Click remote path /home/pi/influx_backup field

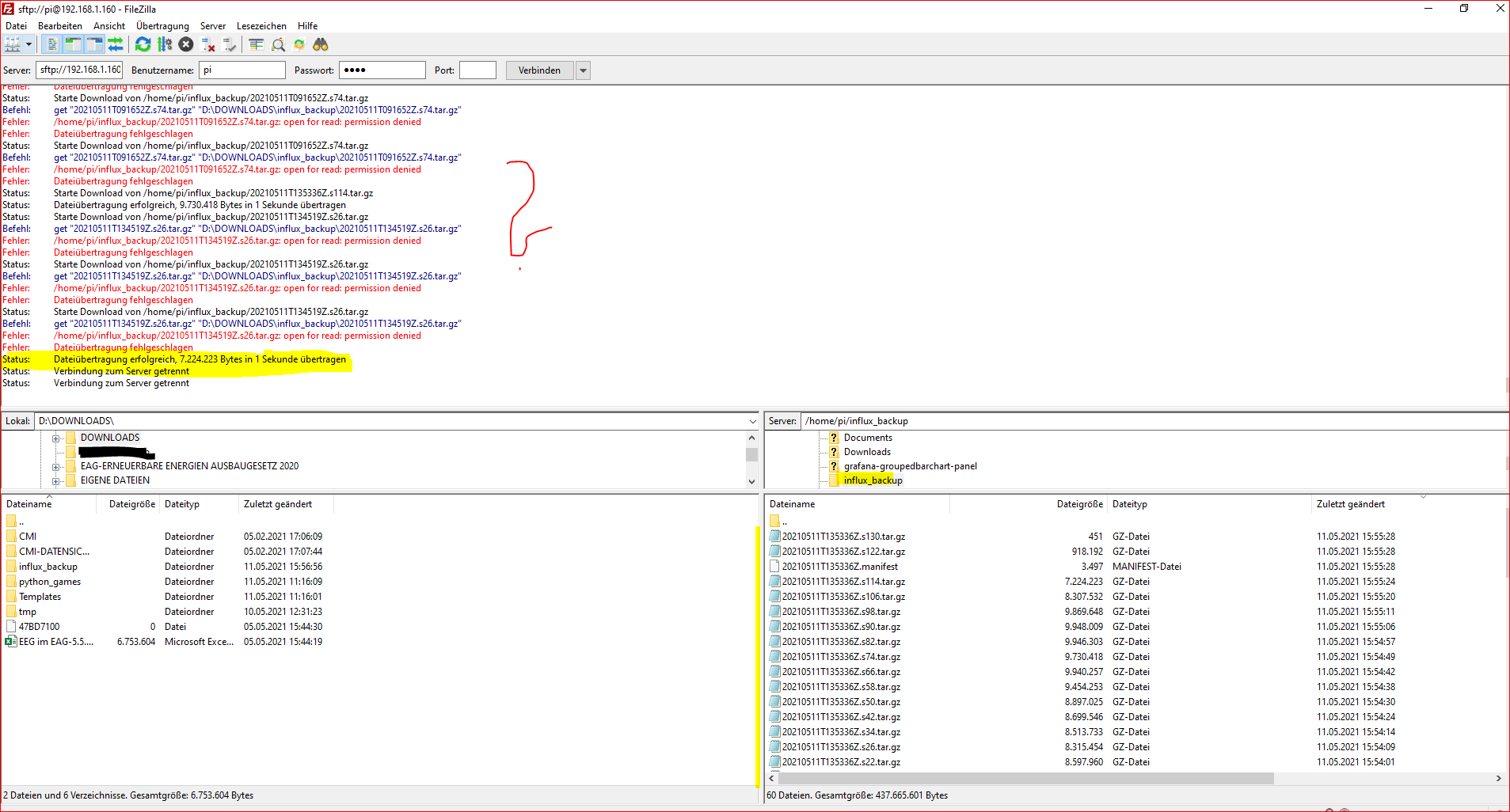coord(1154,421)
